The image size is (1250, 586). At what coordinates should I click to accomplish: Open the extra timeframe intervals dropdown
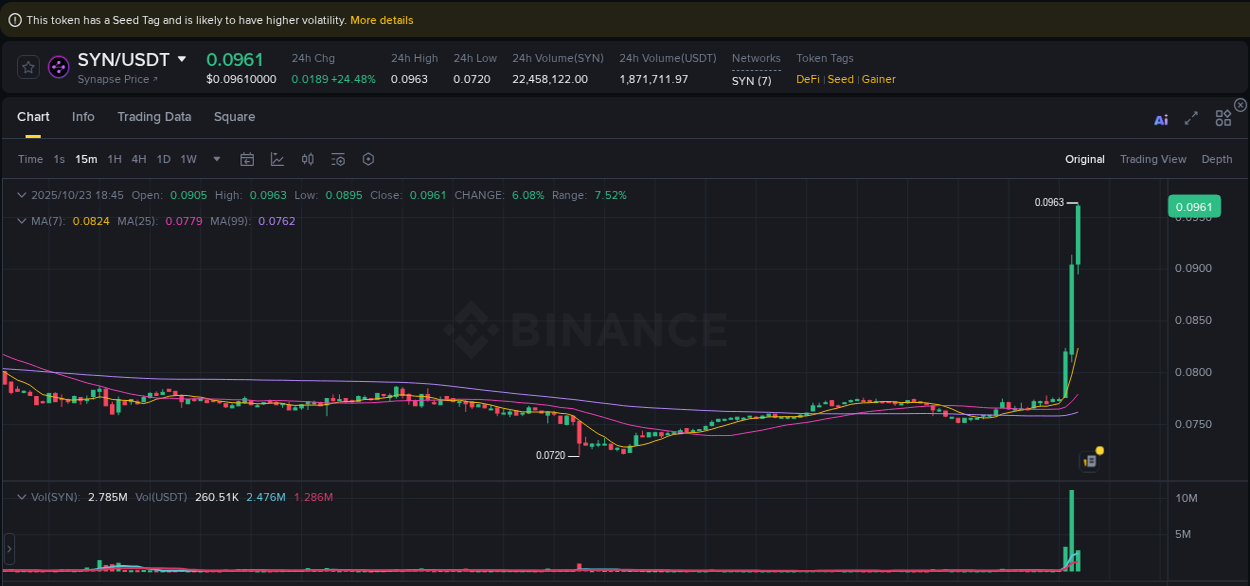tap(216, 159)
